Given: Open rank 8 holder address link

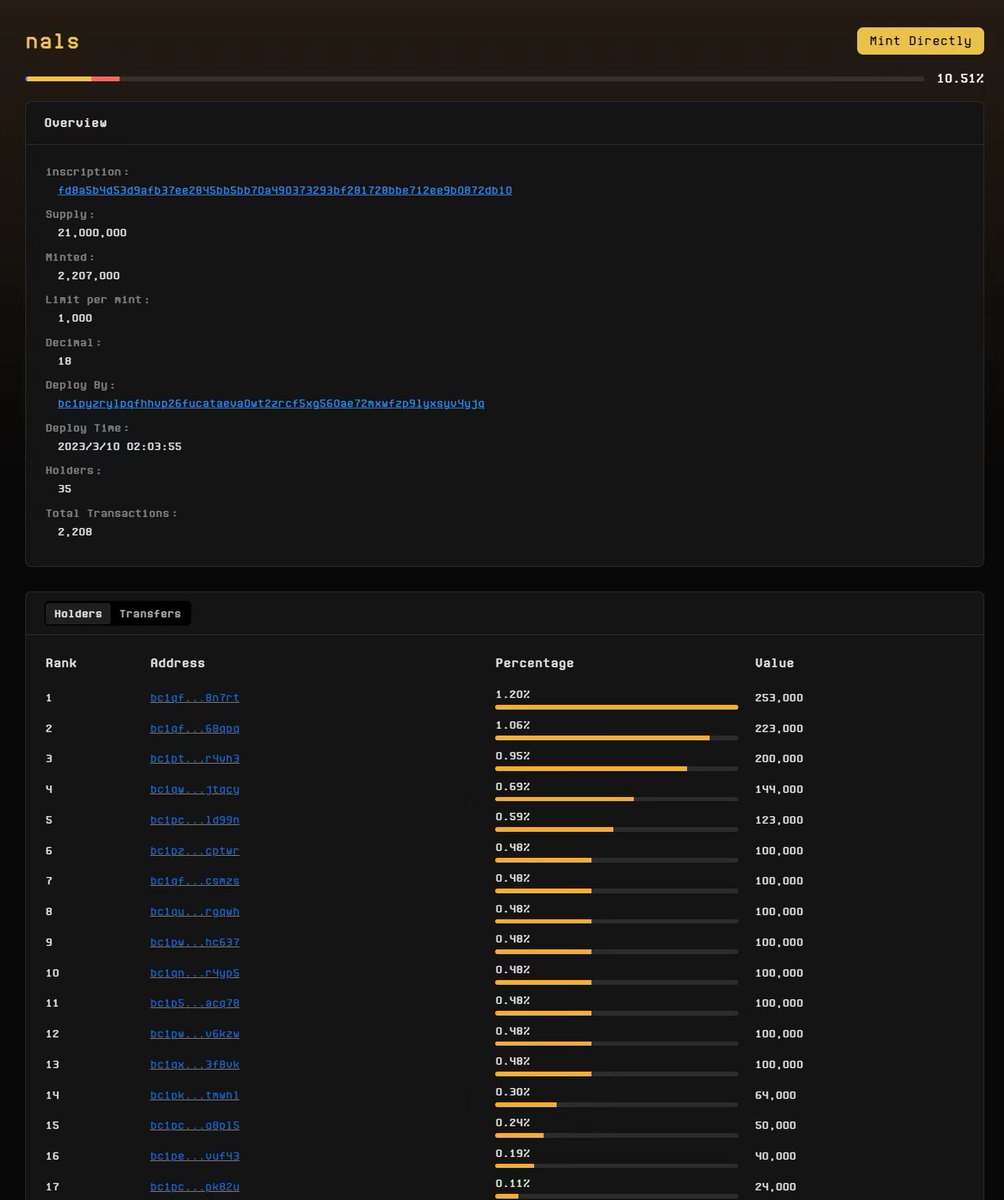Looking at the screenshot, I should [x=195, y=911].
